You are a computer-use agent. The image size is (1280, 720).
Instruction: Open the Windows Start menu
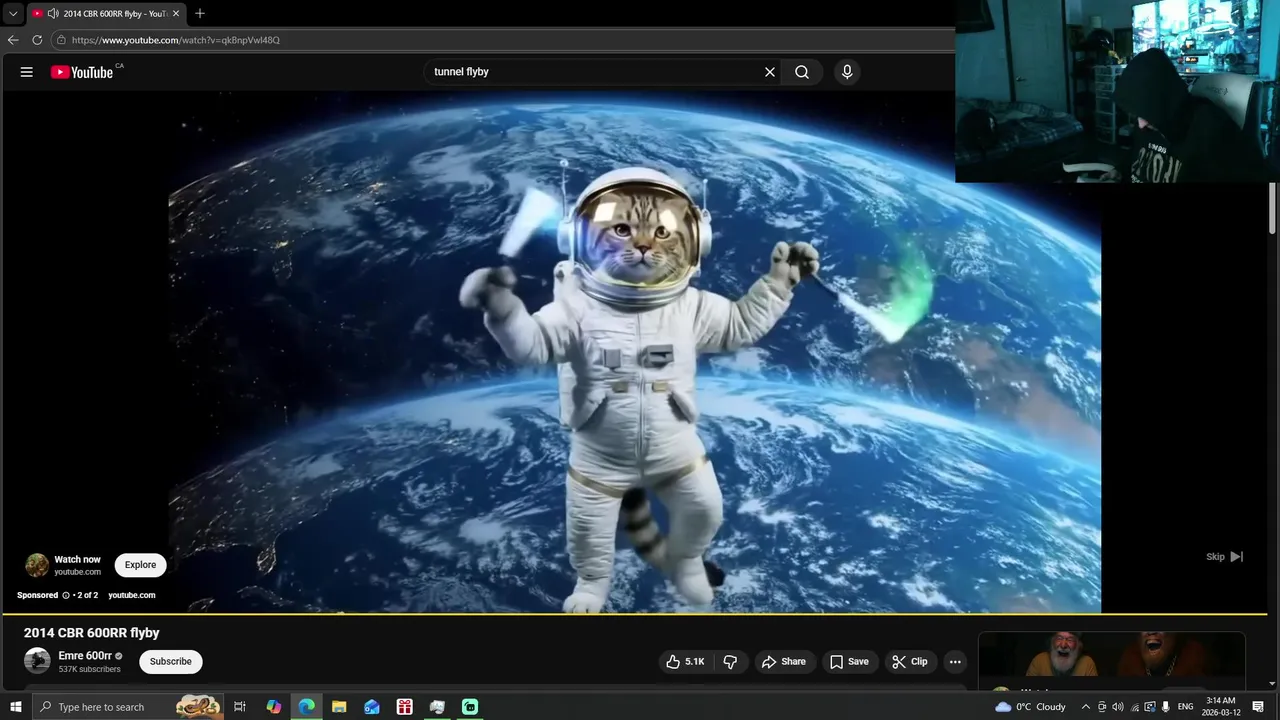tap(15, 707)
